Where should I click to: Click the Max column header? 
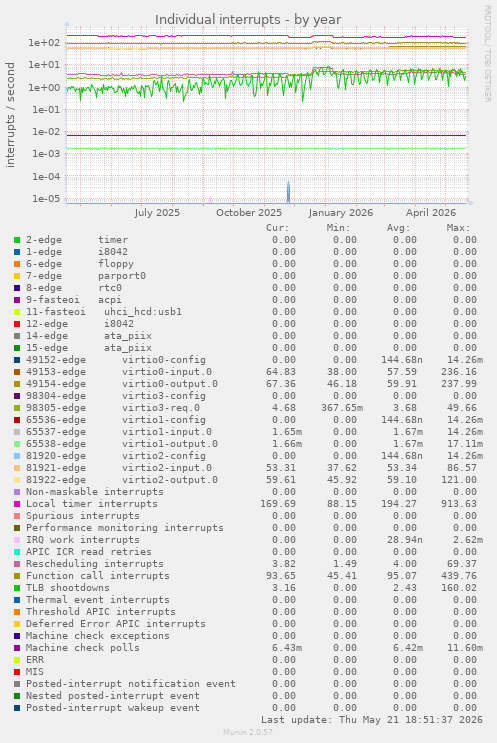pos(458,228)
